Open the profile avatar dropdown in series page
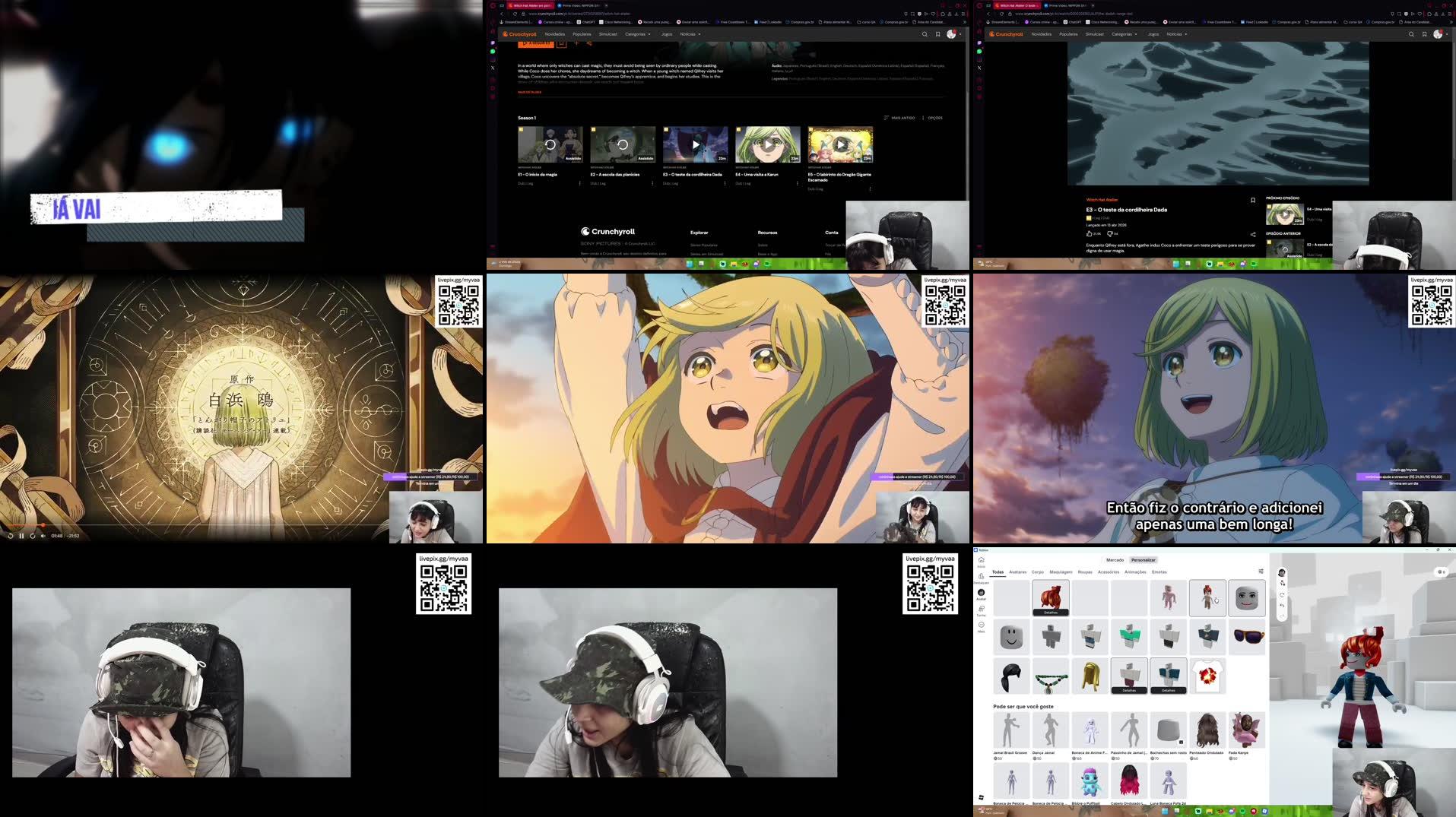 coord(953,34)
